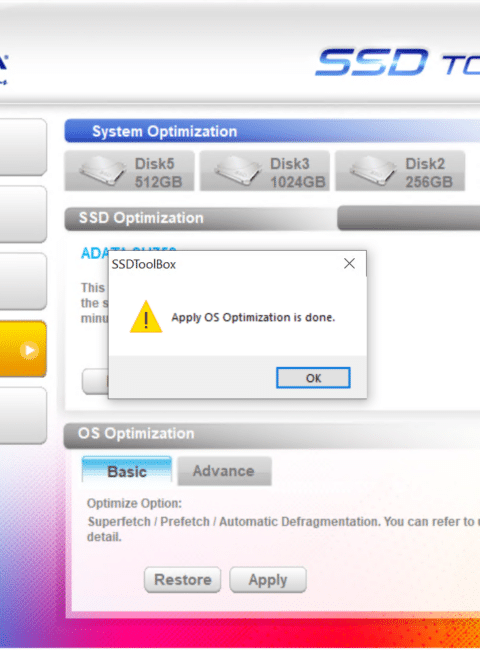Click the Disk5 drive icon image
Image resolution: width=480 pixels, height=650 pixels.
pyautogui.click(x=102, y=170)
